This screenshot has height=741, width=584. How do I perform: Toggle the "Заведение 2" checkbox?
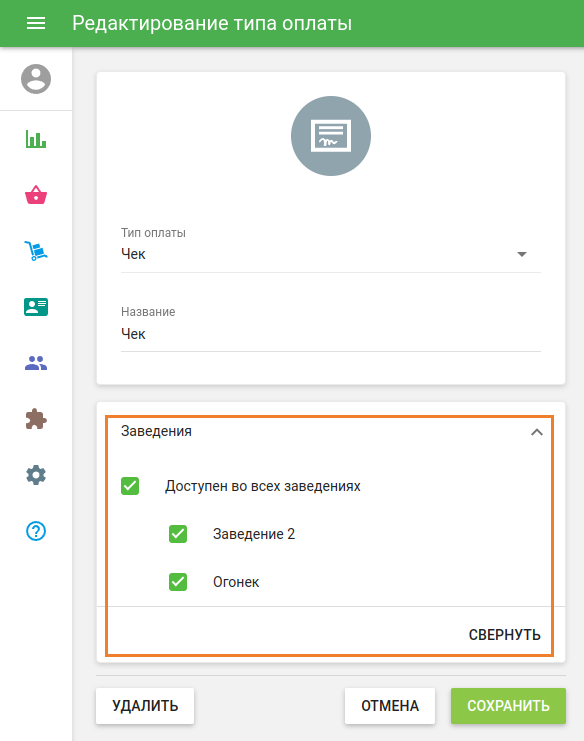tap(178, 534)
